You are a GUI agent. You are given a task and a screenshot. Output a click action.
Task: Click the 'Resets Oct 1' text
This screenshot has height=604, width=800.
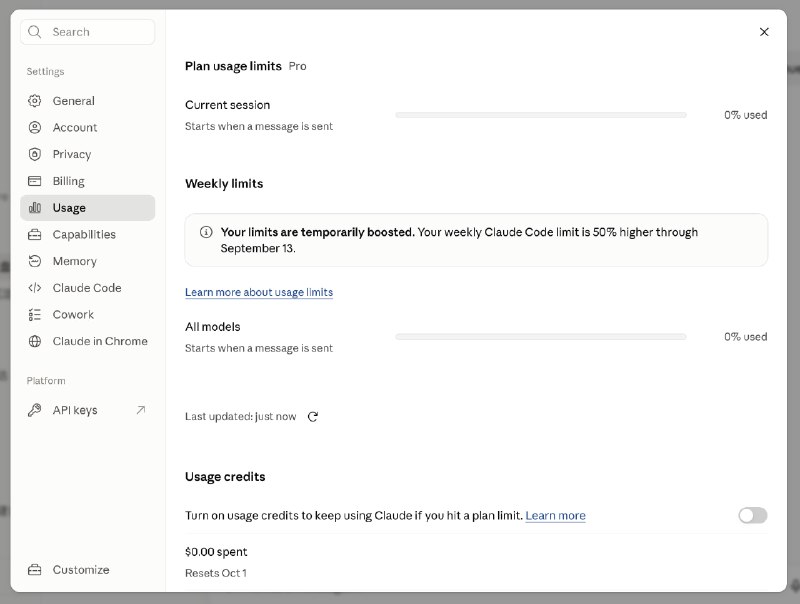tap(216, 573)
